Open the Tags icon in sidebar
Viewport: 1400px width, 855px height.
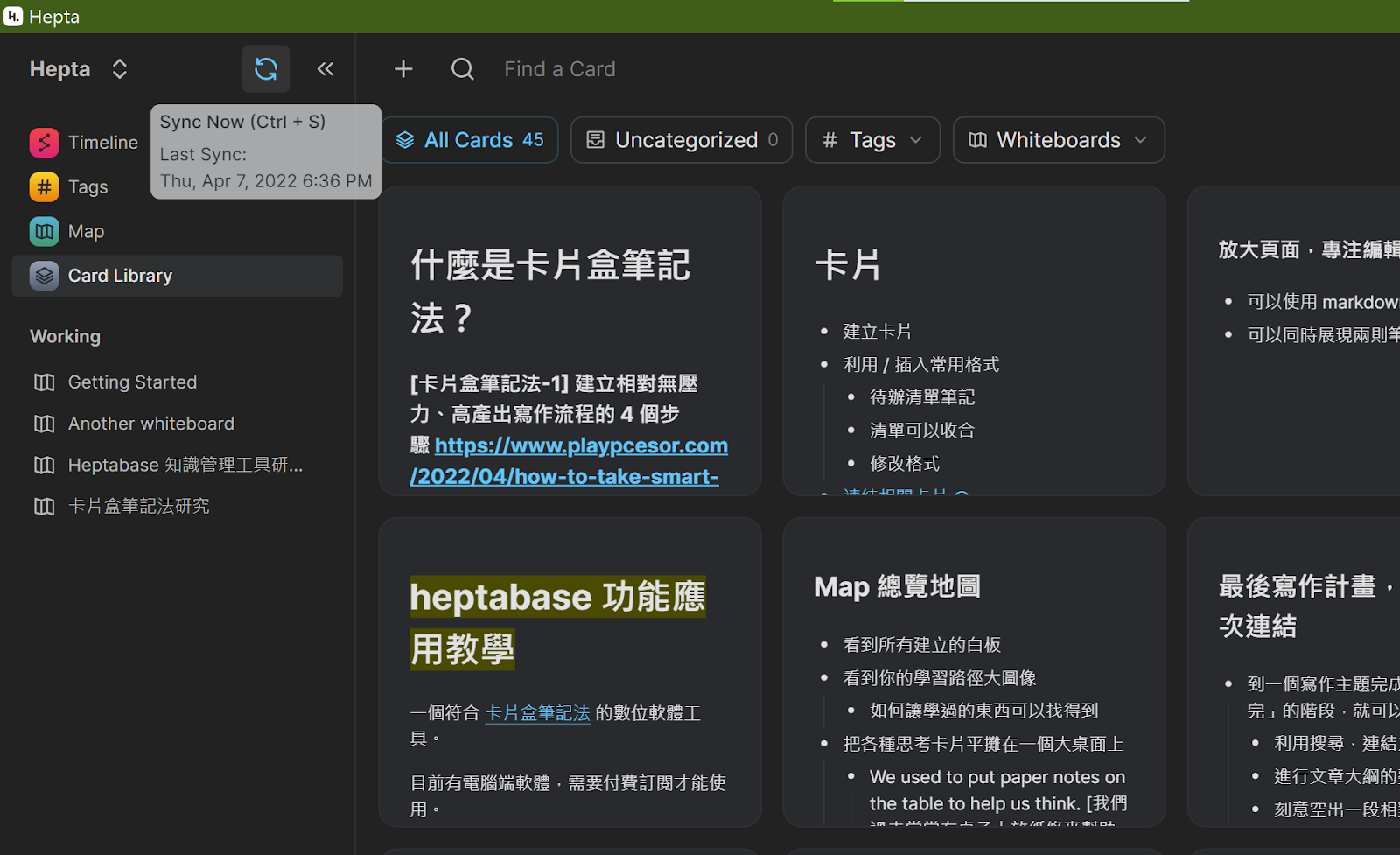45,186
